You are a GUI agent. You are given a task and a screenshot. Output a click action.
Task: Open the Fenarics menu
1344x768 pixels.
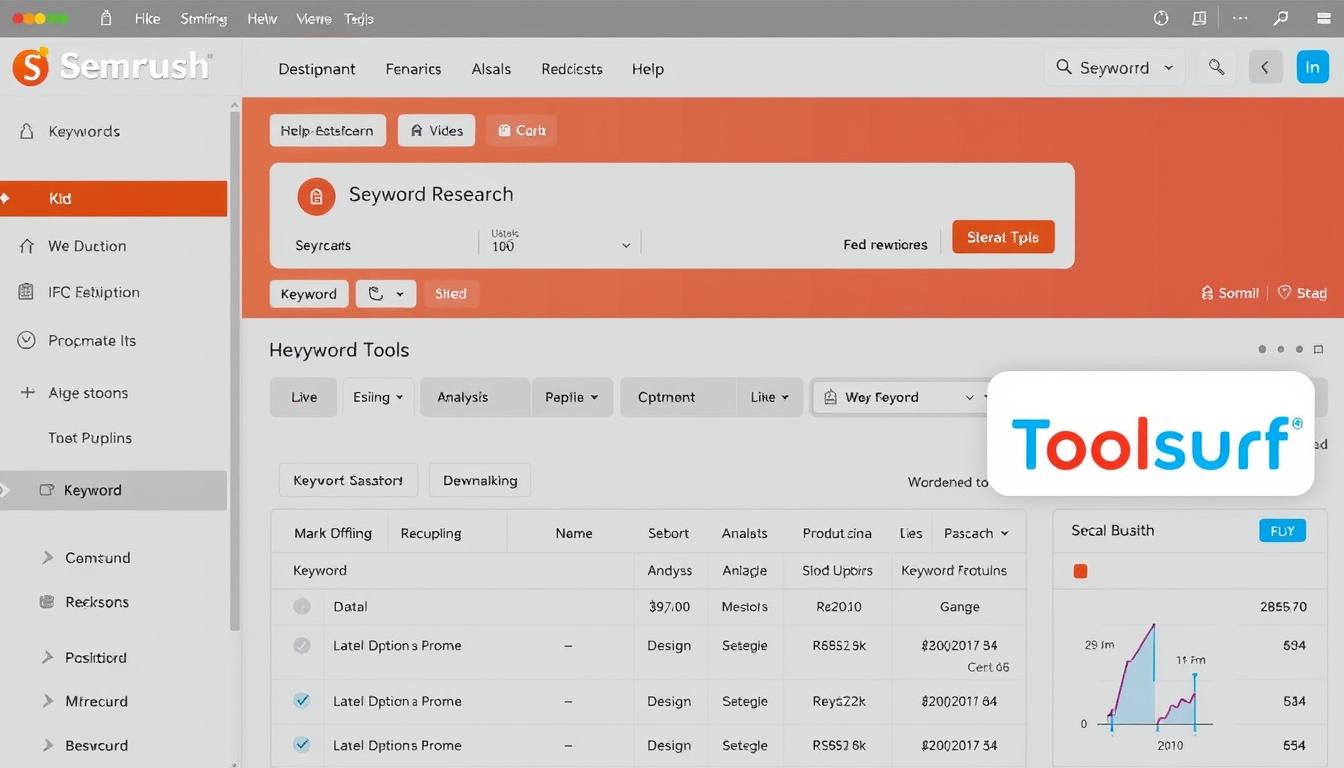click(413, 69)
